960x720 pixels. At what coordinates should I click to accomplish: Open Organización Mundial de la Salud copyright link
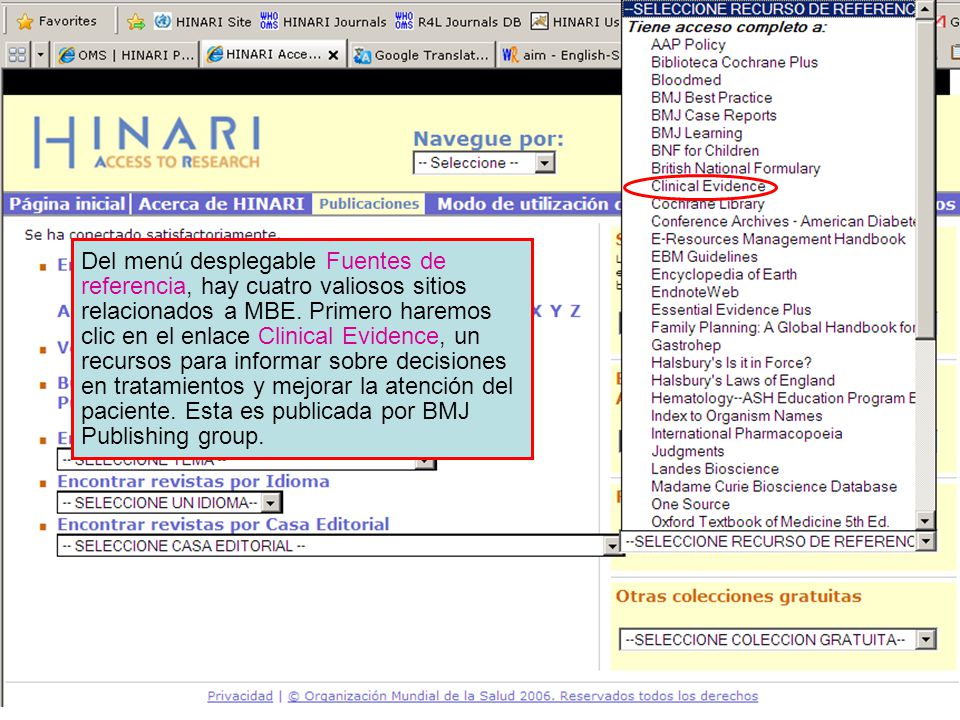(523, 696)
